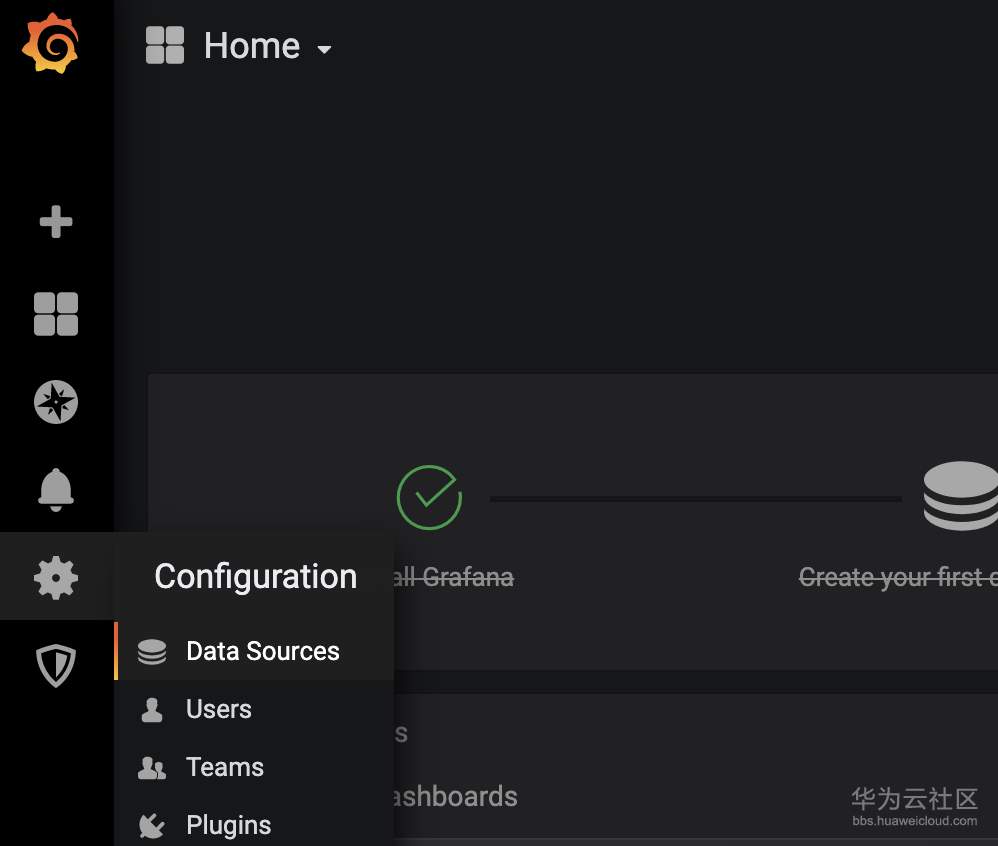Screen dimensions: 998x846
Task: Click the Configuration flyout menu header
Action: pyautogui.click(x=255, y=576)
